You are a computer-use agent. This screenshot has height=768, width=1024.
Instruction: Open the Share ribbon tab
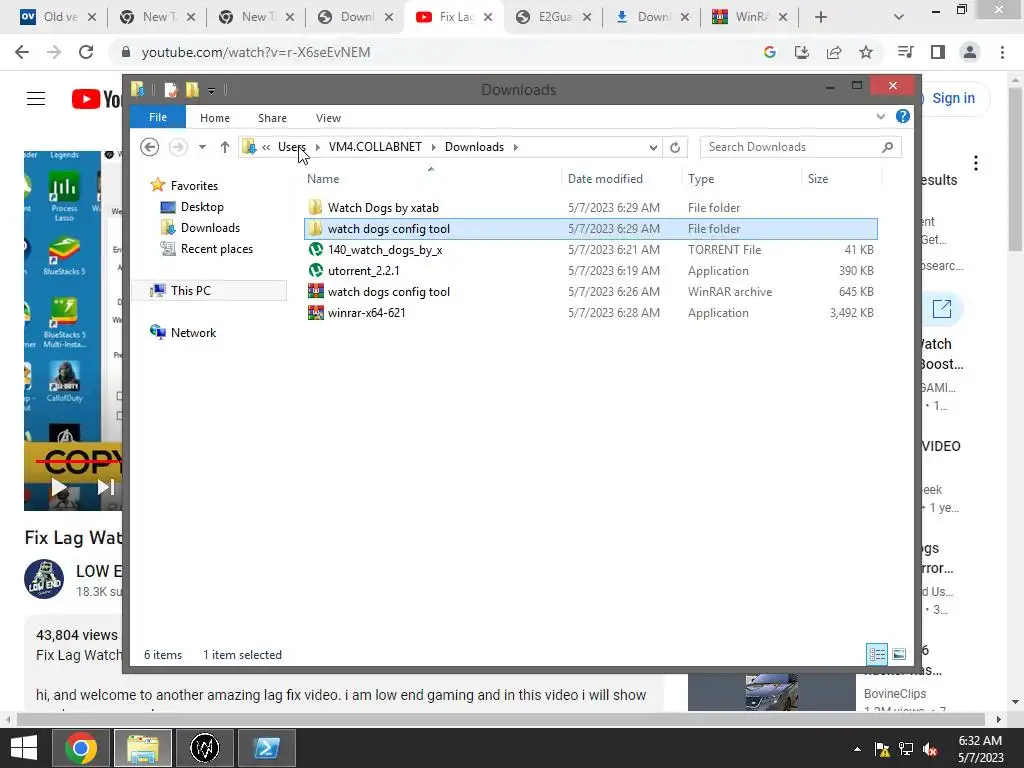click(x=272, y=118)
